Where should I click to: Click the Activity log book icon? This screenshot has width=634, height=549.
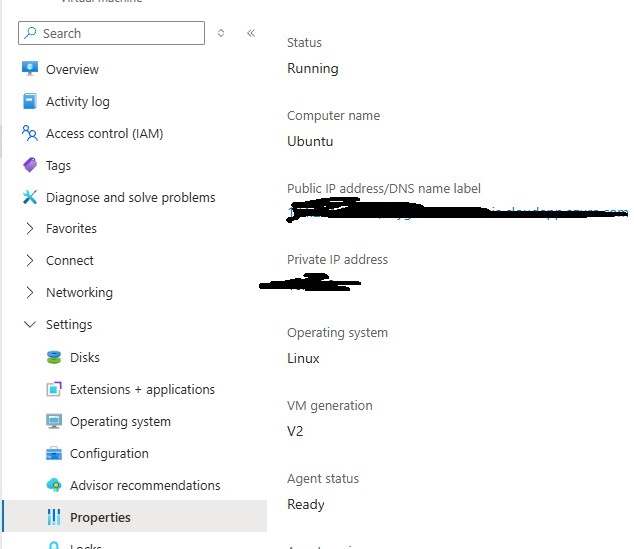click(x=30, y=101)
